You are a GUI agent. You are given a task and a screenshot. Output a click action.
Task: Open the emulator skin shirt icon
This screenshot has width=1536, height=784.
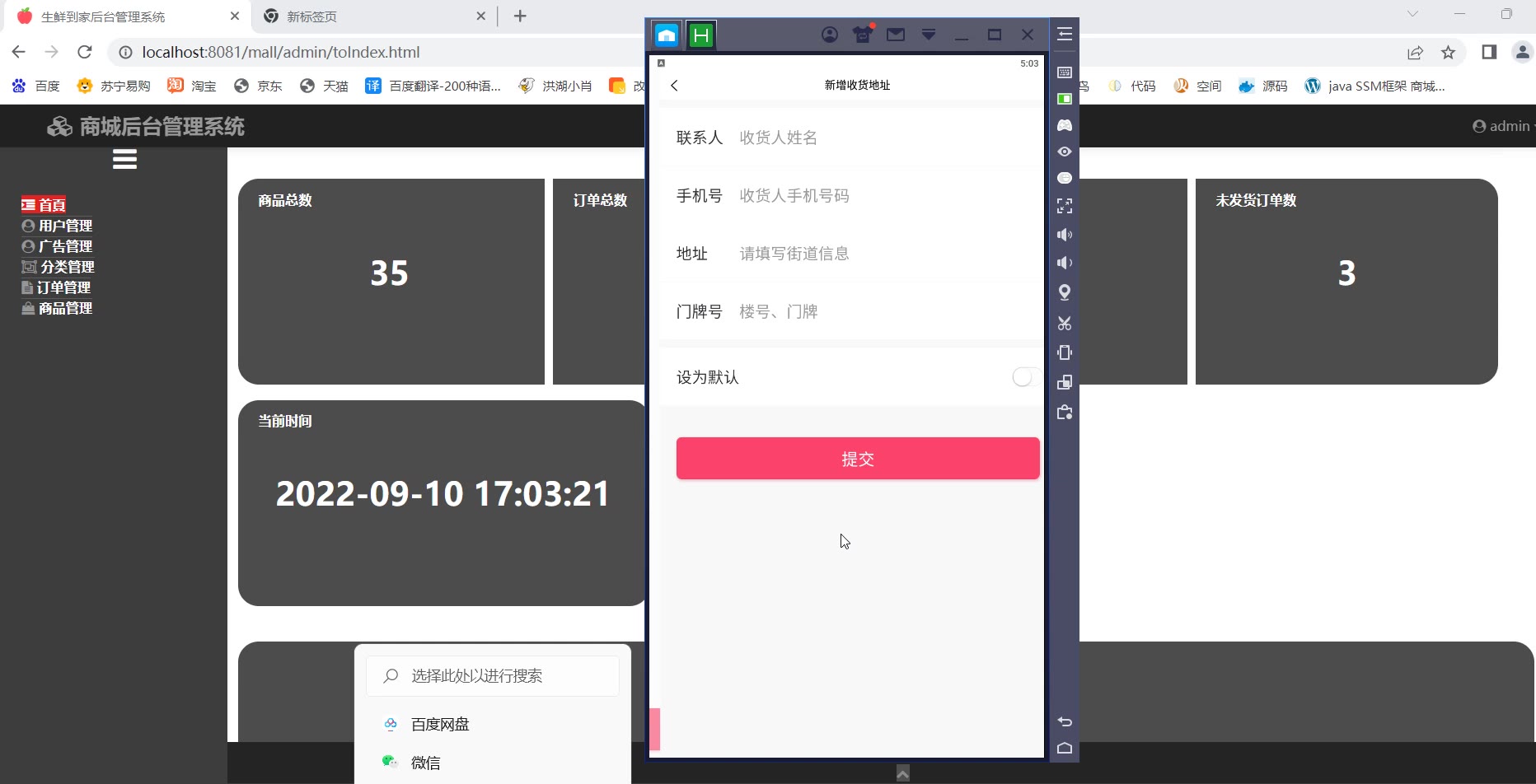coord(863,34)
